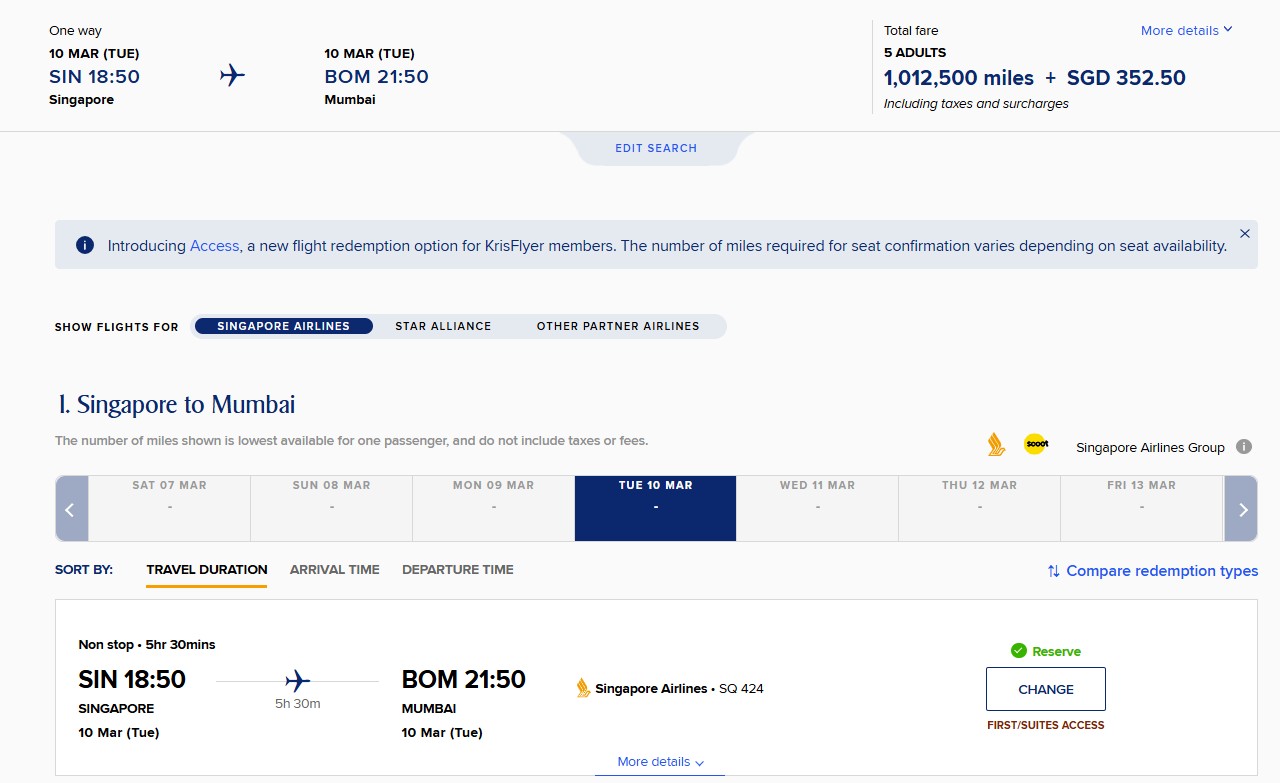Viewport: 1280px width, 783px height.
Task: Open the Access link in banner
Action: click(x=214, y=246)
